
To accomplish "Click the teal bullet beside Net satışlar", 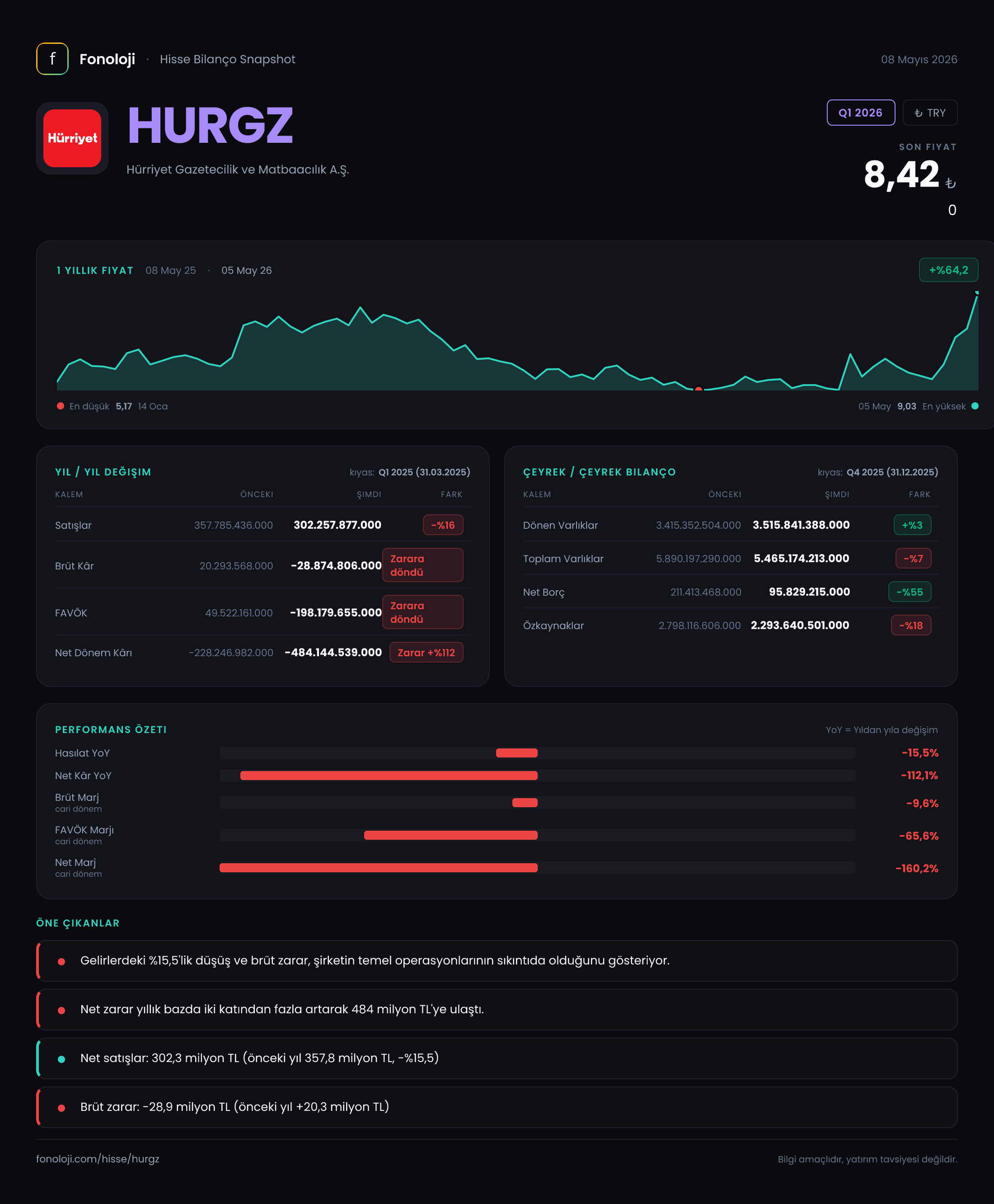I will tap(61, 1059).
